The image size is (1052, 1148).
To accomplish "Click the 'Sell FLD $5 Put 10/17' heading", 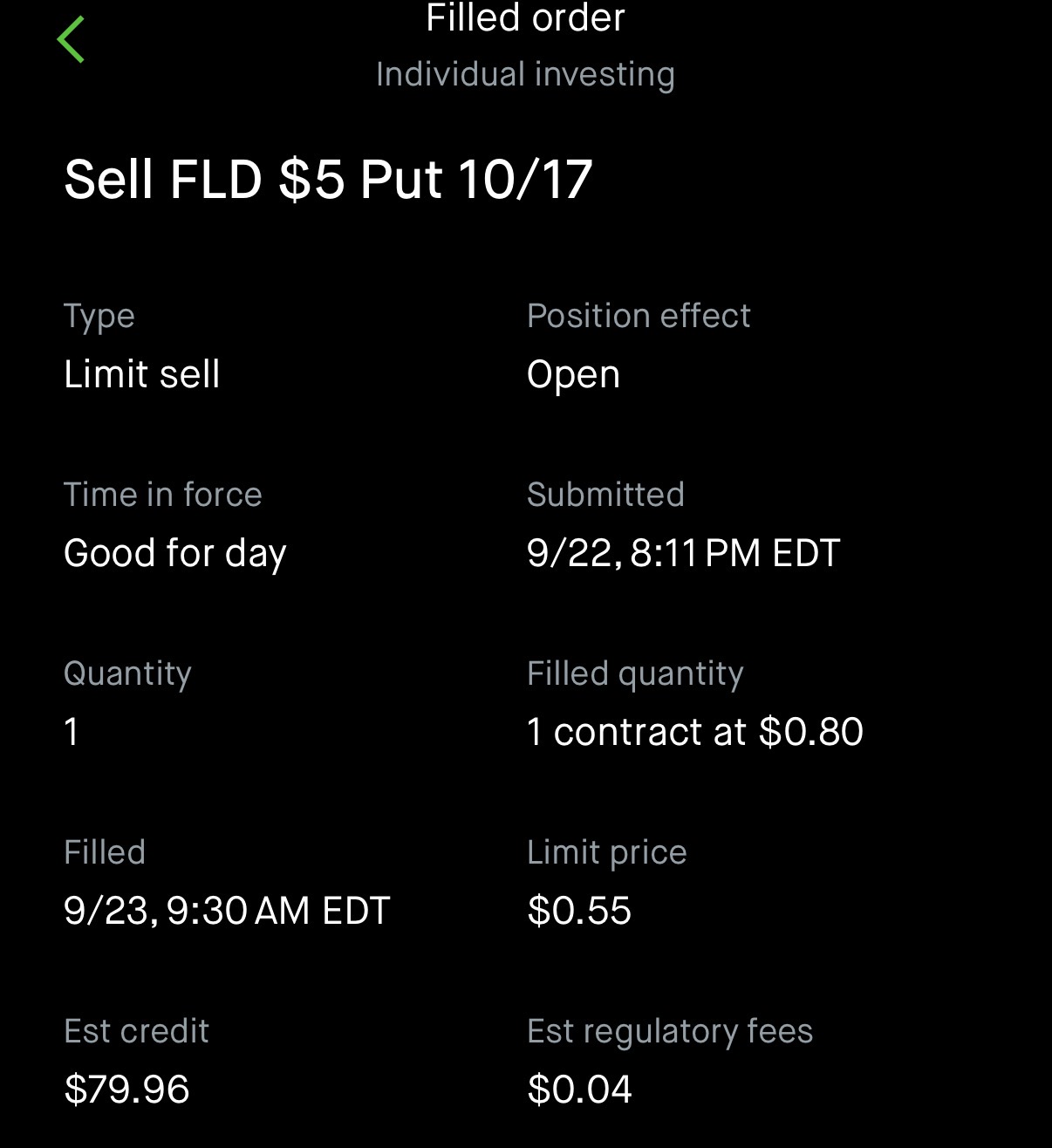I will (x=328, y=180).
